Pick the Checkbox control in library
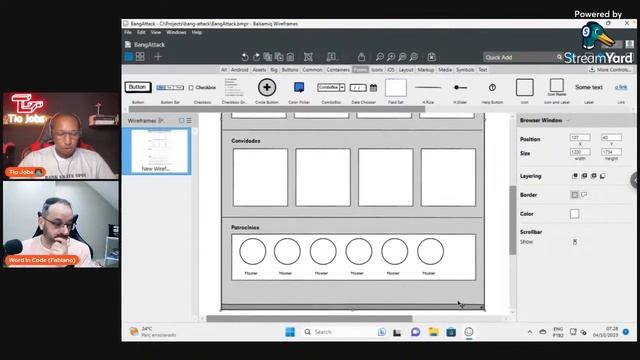 coord(202,87)
